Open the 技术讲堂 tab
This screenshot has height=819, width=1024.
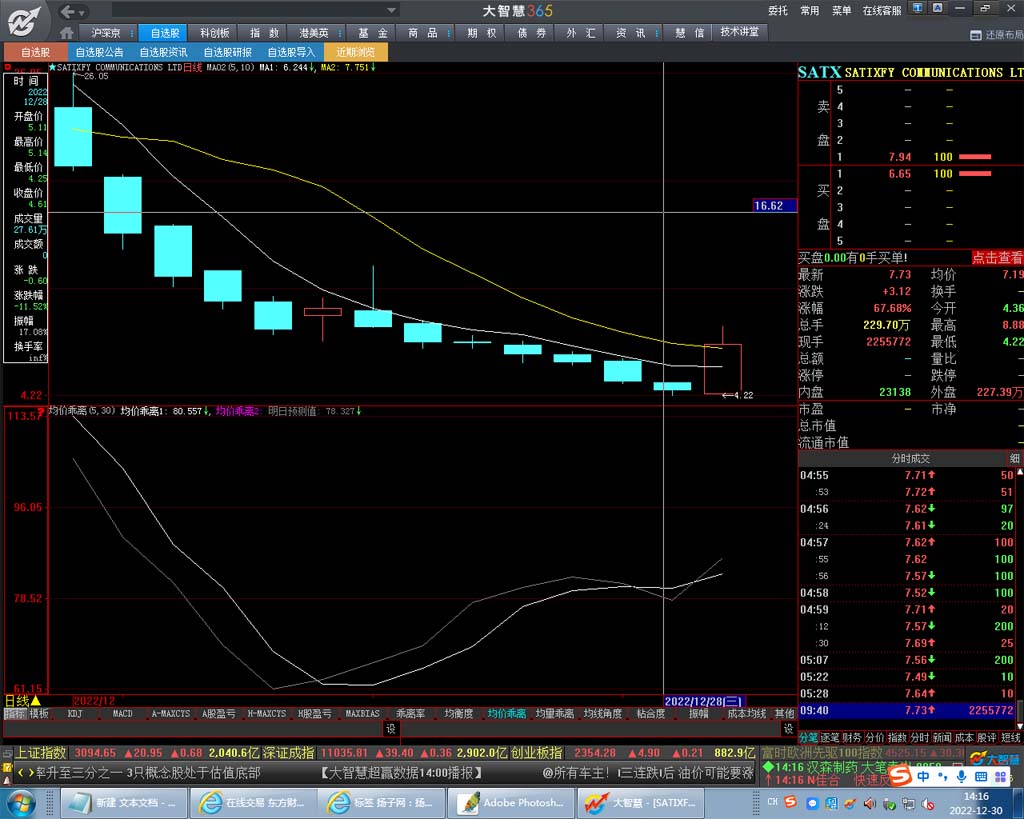[x=740, y=32]
